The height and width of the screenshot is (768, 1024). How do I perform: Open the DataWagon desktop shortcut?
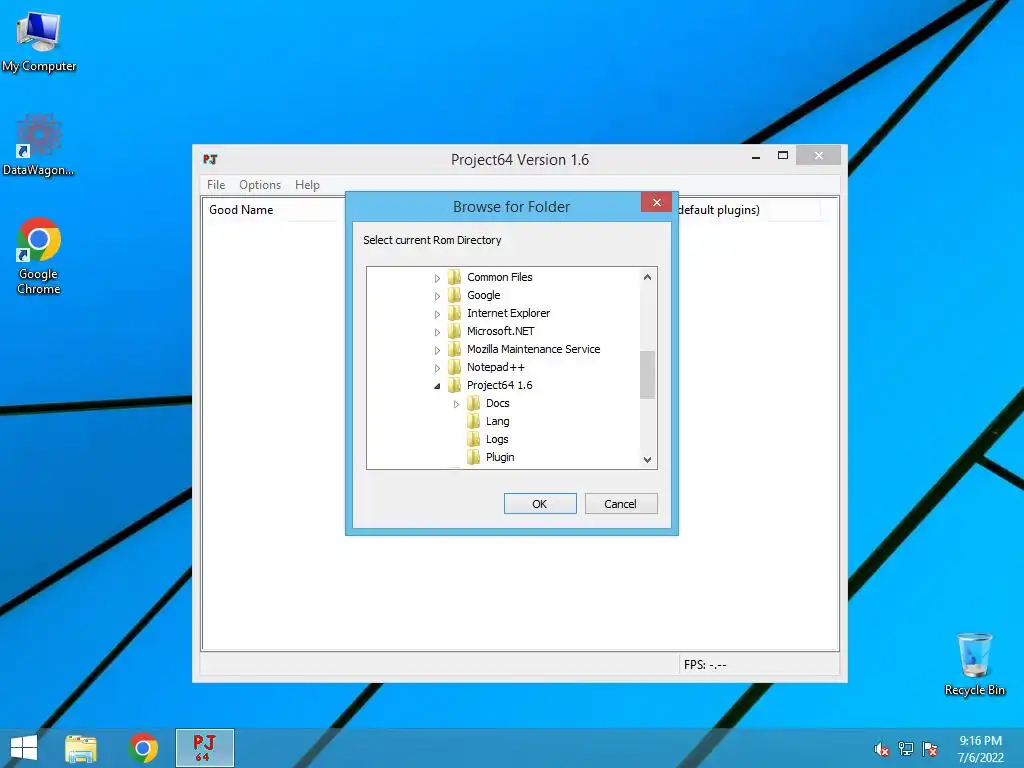[x=39, y=145]
